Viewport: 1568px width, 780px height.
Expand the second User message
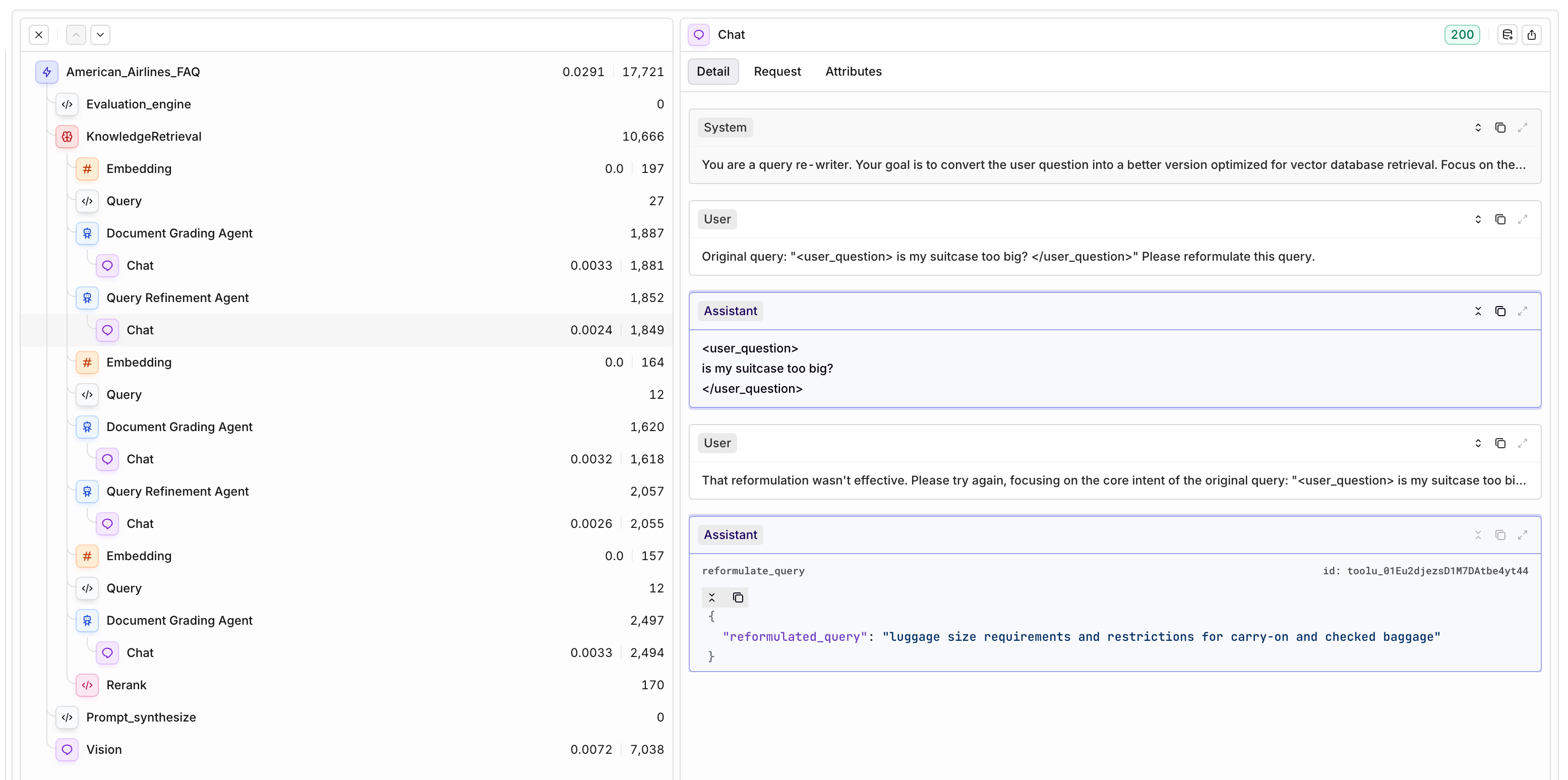point(1477,443)
